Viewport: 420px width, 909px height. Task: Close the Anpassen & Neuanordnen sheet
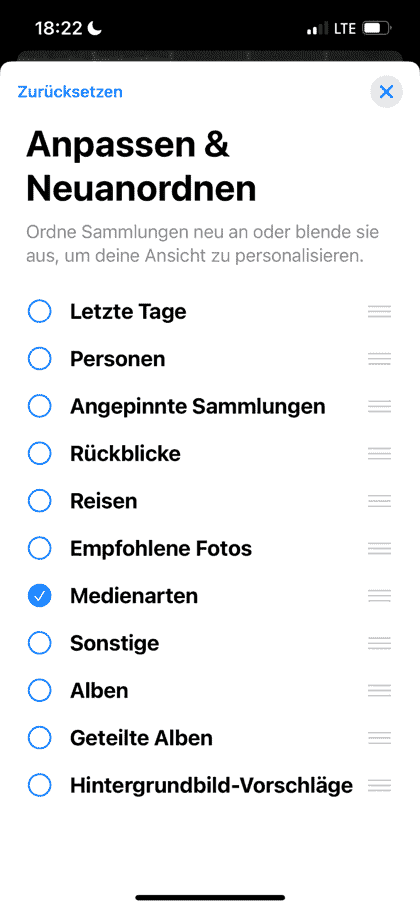386,92
